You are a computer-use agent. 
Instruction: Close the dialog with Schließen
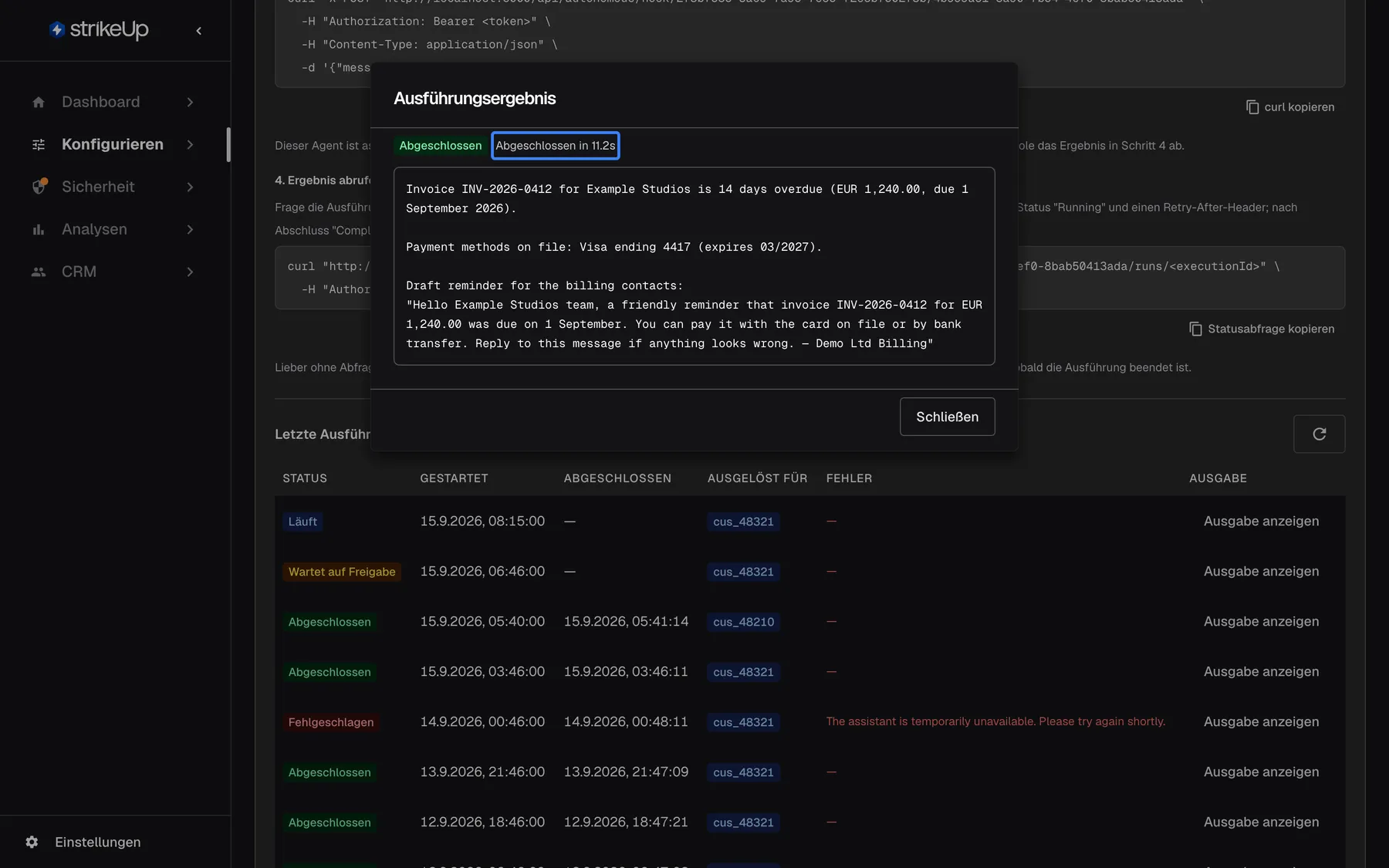coord(947,417)
